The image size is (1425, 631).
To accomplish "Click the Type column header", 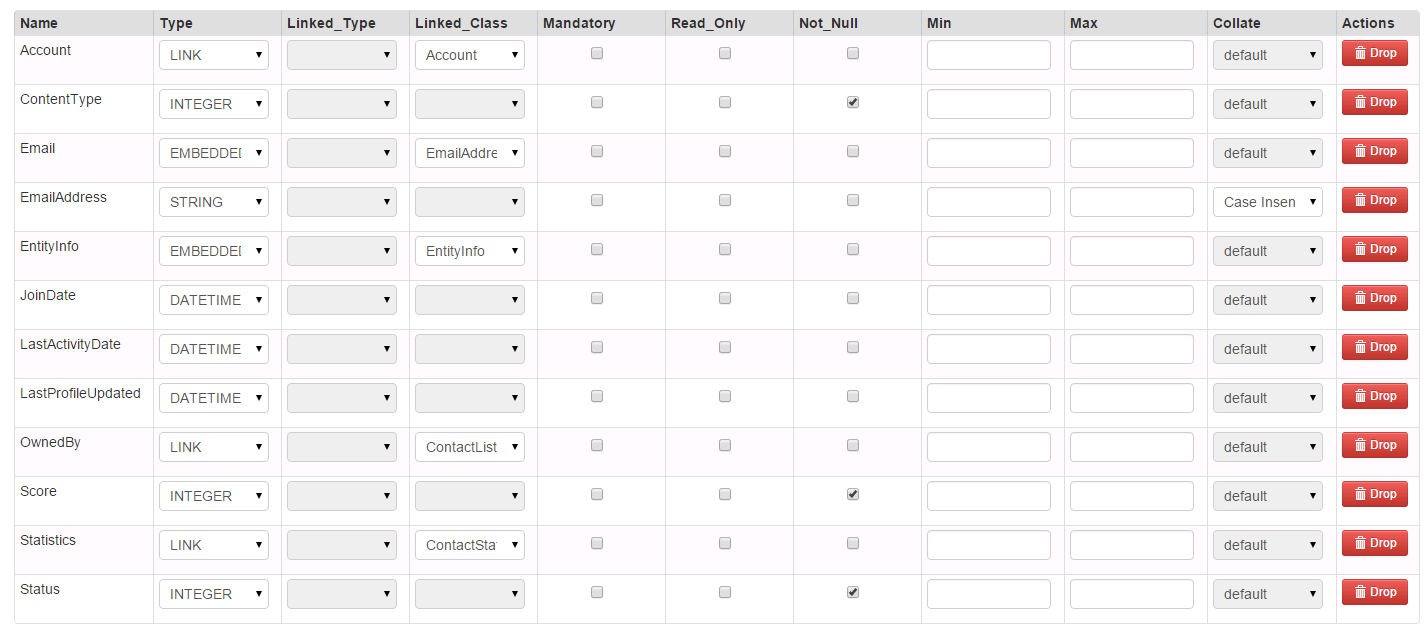I will [176, 23].
